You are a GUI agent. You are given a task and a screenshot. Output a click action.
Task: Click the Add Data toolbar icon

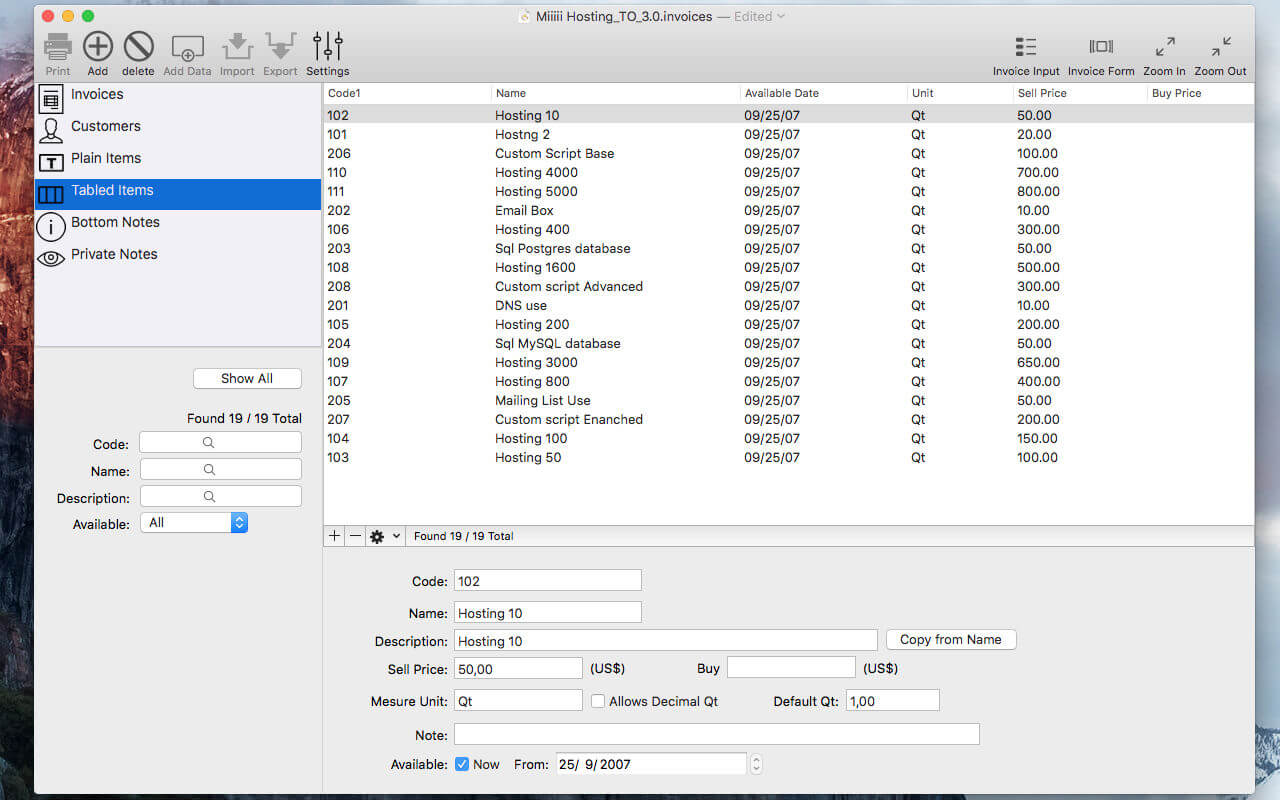click(188, 47)
